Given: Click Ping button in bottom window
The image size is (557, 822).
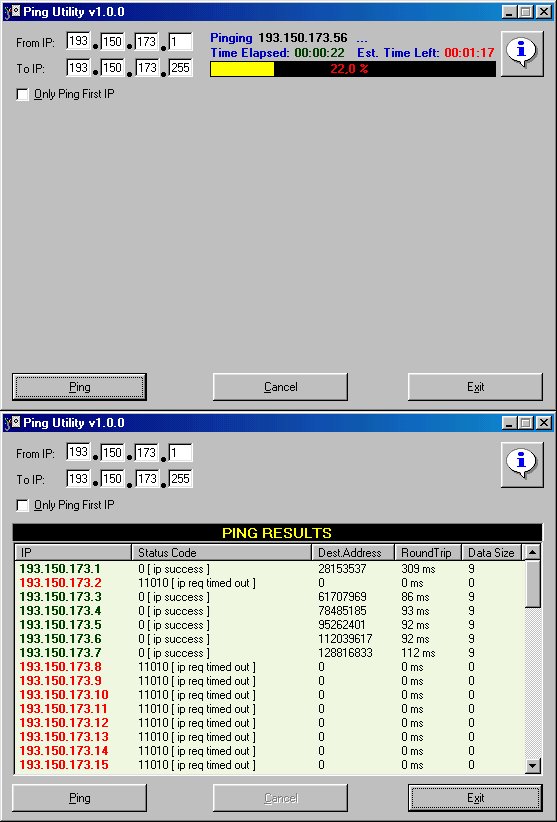Looking at the screenshot, I should tap(79, 798).
